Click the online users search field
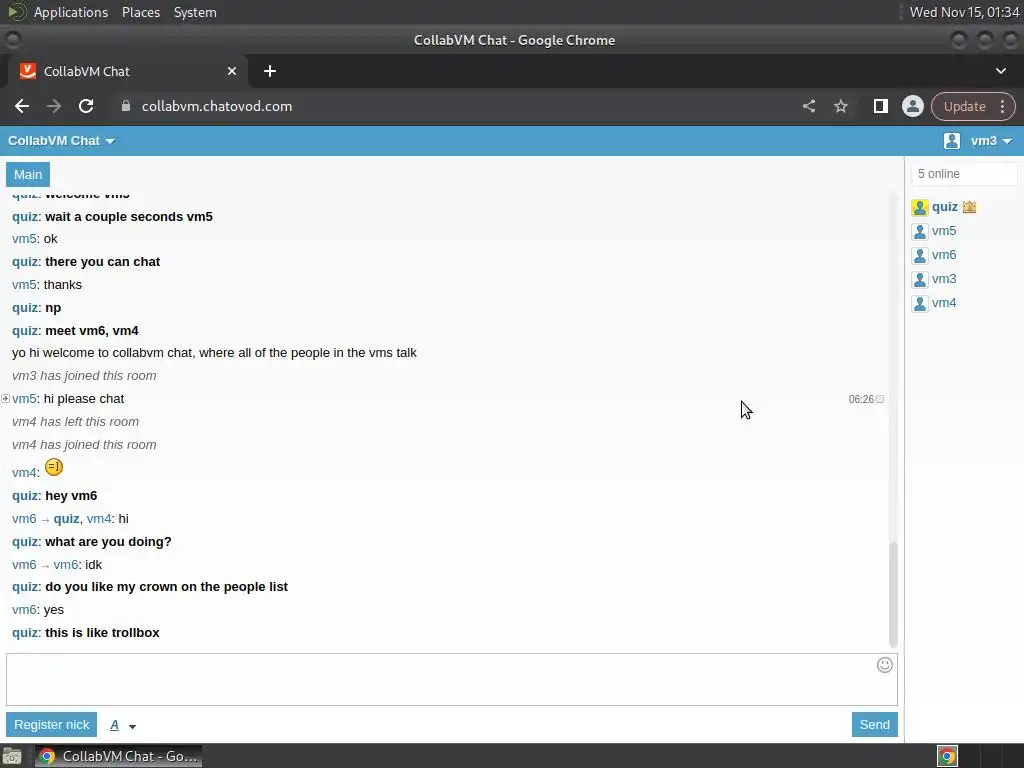The image size is (1024, 768). tap(964, 174)
